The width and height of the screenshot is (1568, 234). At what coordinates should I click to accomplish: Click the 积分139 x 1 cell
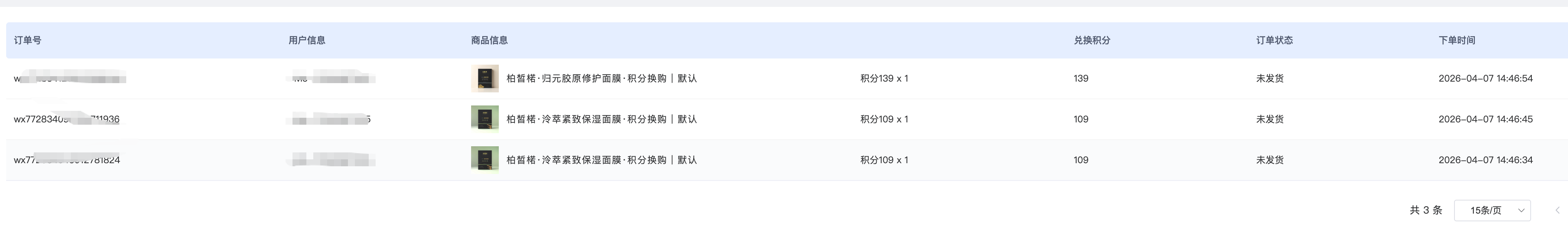click(884, 79)
